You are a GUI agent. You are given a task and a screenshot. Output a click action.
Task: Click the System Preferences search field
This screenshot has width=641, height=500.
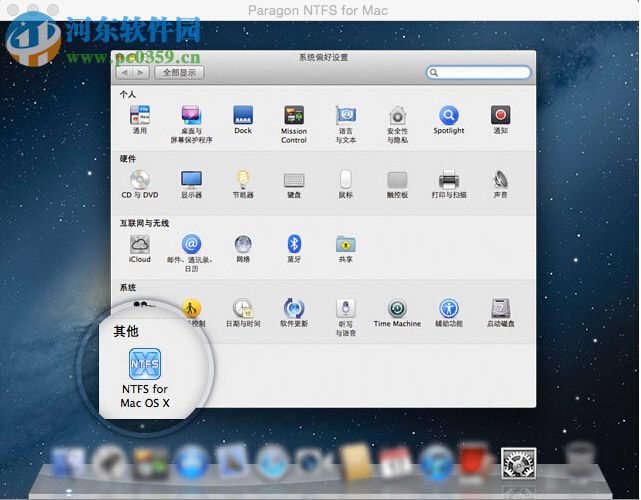pyautogui.click(x=478, y=73)
